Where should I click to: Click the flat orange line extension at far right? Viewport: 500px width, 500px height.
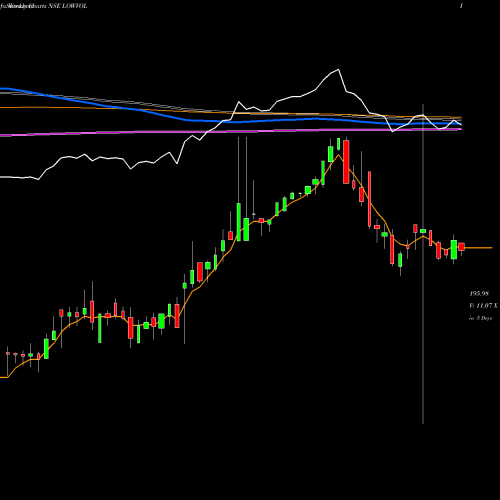(479, 248)
